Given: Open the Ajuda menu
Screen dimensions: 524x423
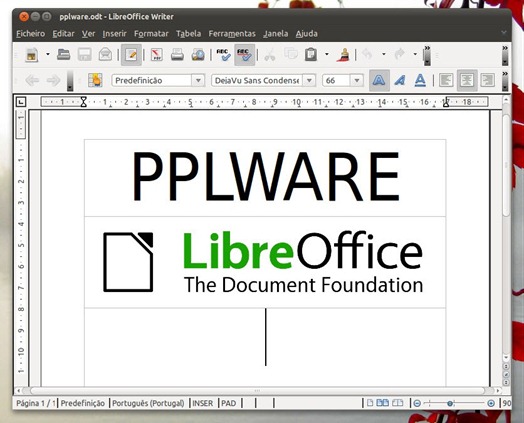Looking at the screenshot, I should point(306,34).
